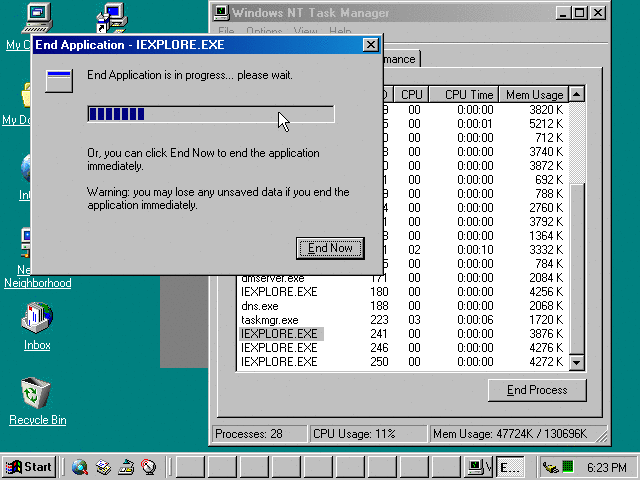Screen dimensions: 640x480
Task: Select highlighted IEXPLORE.EXE with PID 241
Action: pos(402,334)
